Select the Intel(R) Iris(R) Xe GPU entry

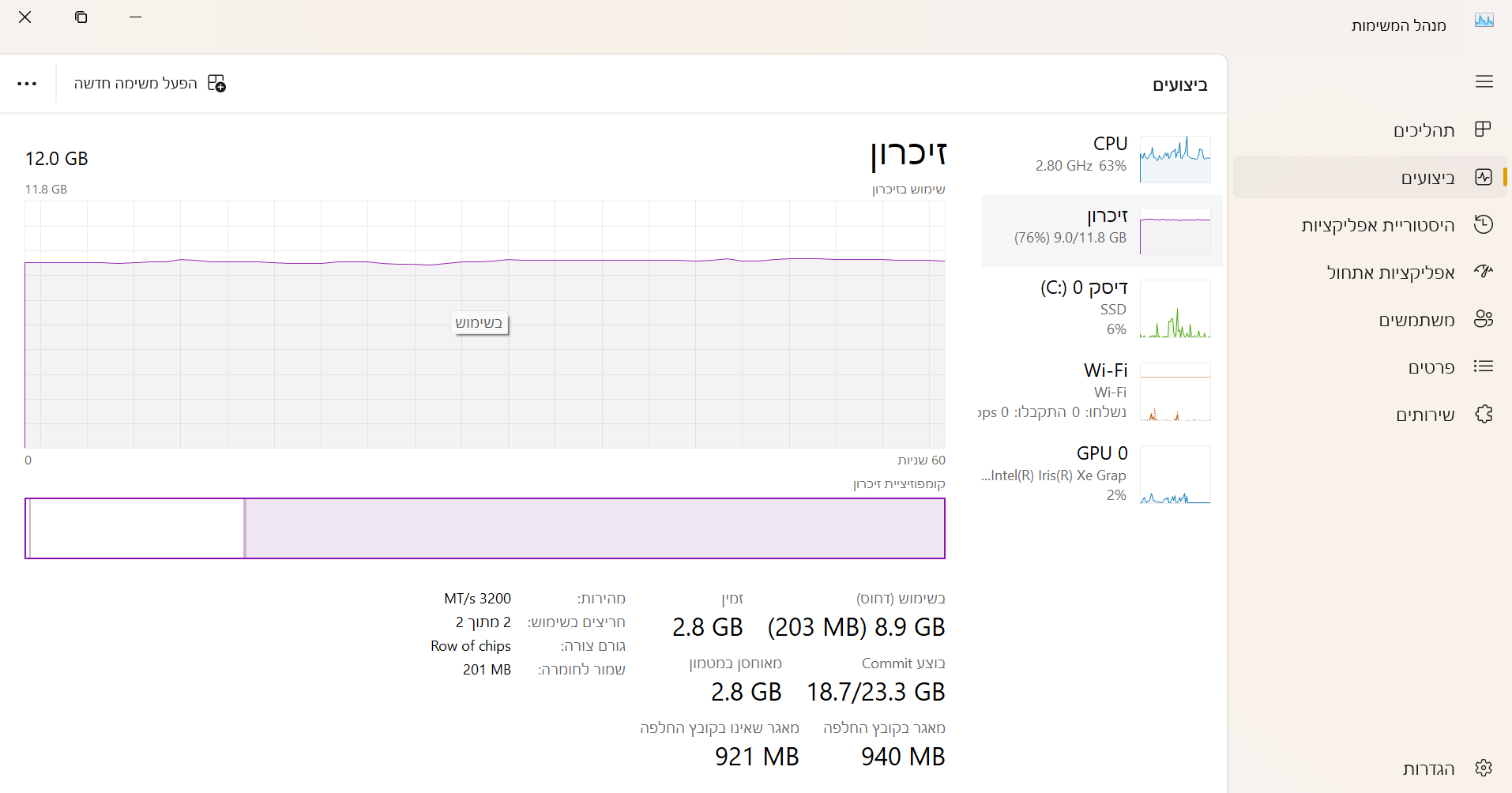click(x=1102, y=474)
